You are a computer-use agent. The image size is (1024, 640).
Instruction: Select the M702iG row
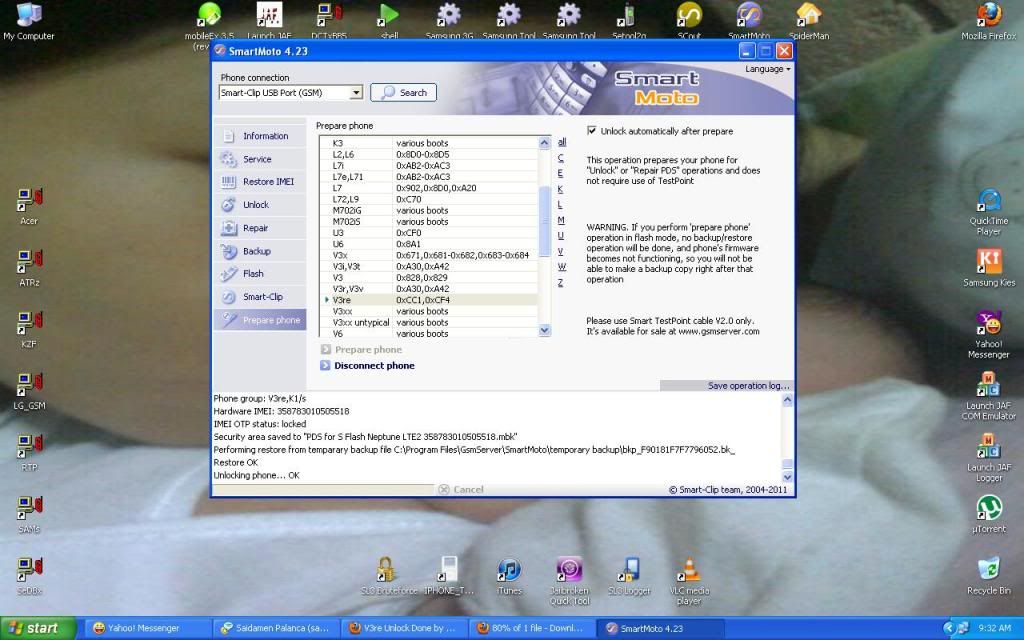[430, 210]
